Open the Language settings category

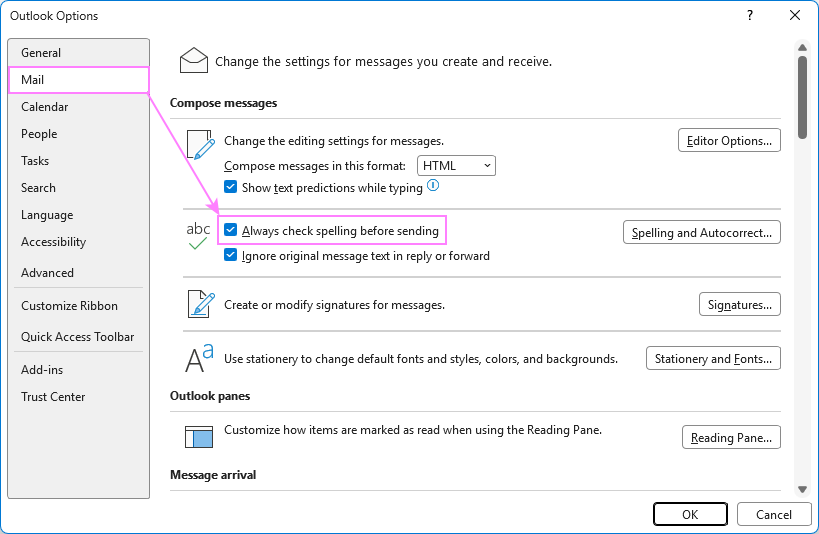click(78, 215)
